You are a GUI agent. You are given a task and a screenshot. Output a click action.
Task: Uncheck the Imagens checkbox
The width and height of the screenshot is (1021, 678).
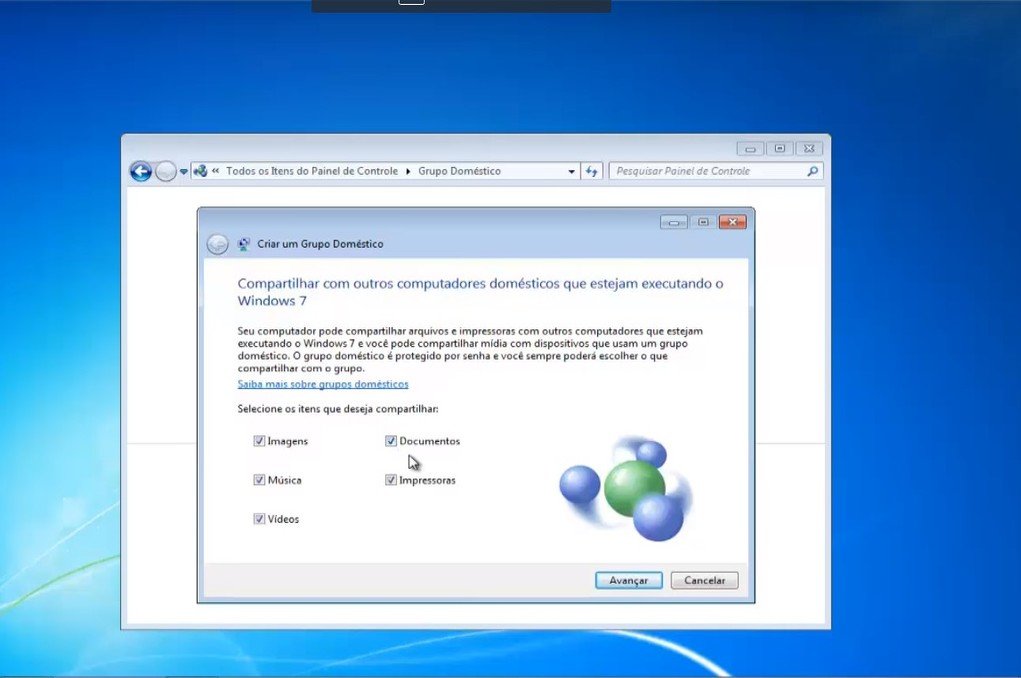point(259,441)
